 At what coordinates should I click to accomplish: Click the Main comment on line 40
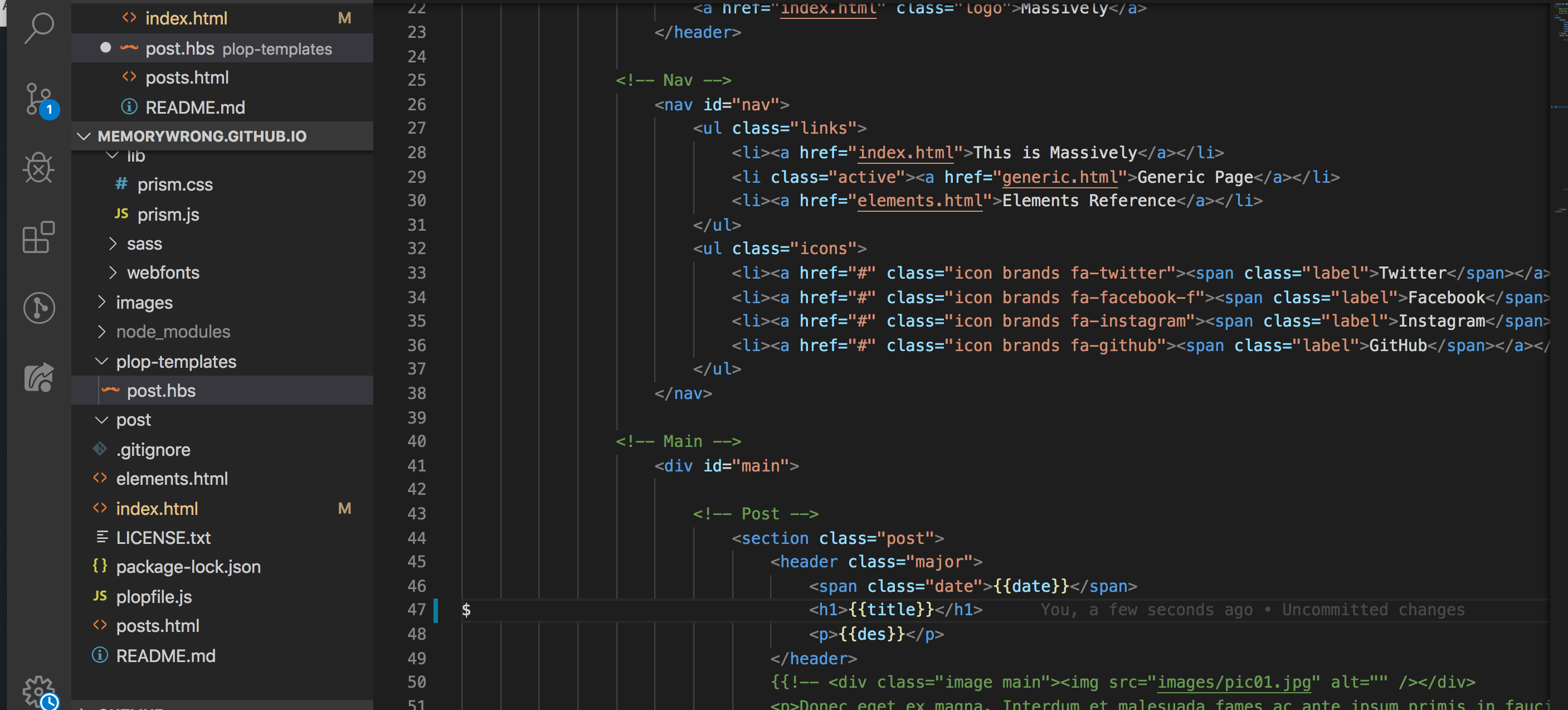(678, 441)
